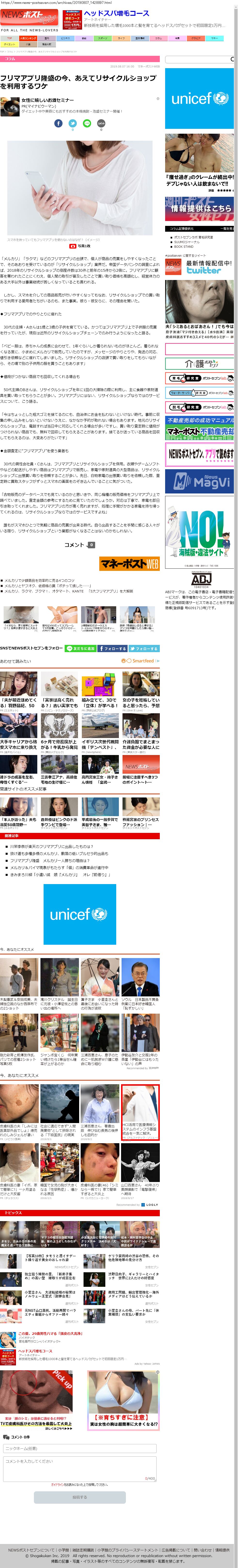Image resolution: width=238 pixels, height=1568 pixels.
Task: Click the 写真1枚 photo count button
Action: click(x=80, y=246)
